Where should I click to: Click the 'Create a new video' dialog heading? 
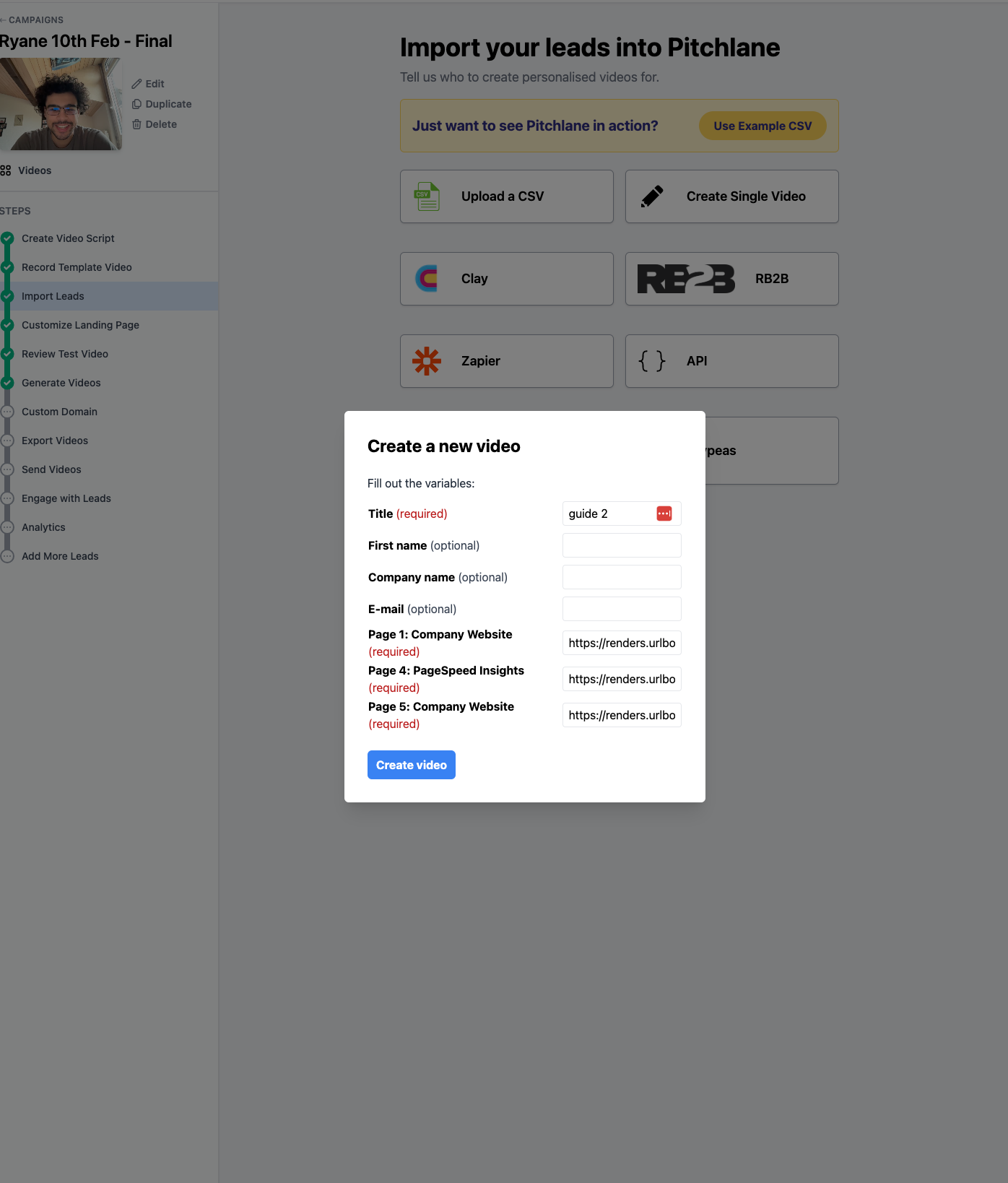pos(444,446)
